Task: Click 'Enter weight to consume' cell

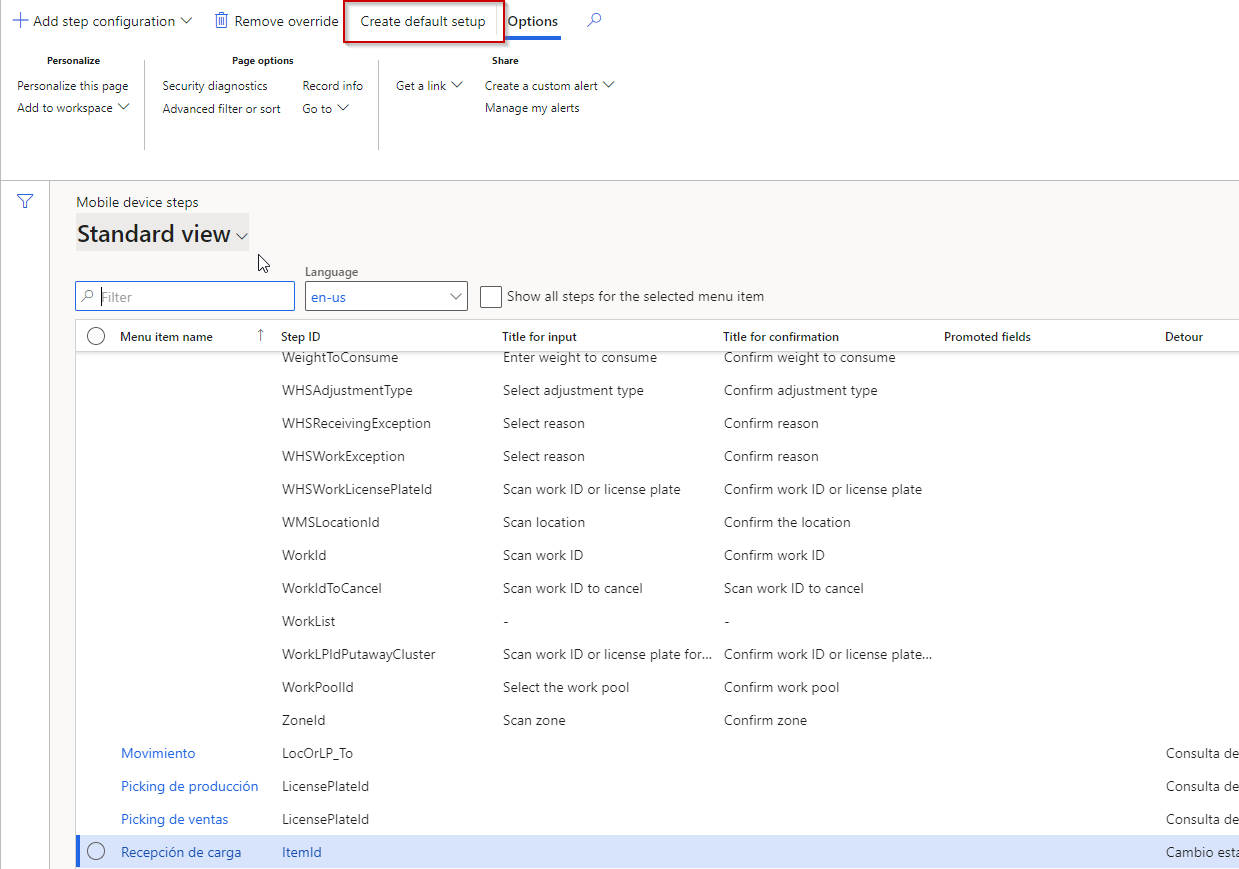Action: (580, 357)
